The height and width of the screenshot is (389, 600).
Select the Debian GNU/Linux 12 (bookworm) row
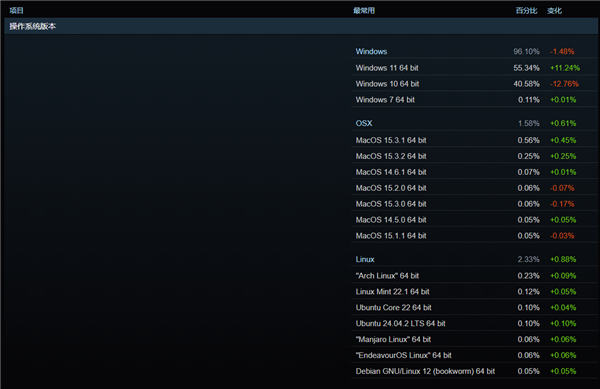coord(474,371)
